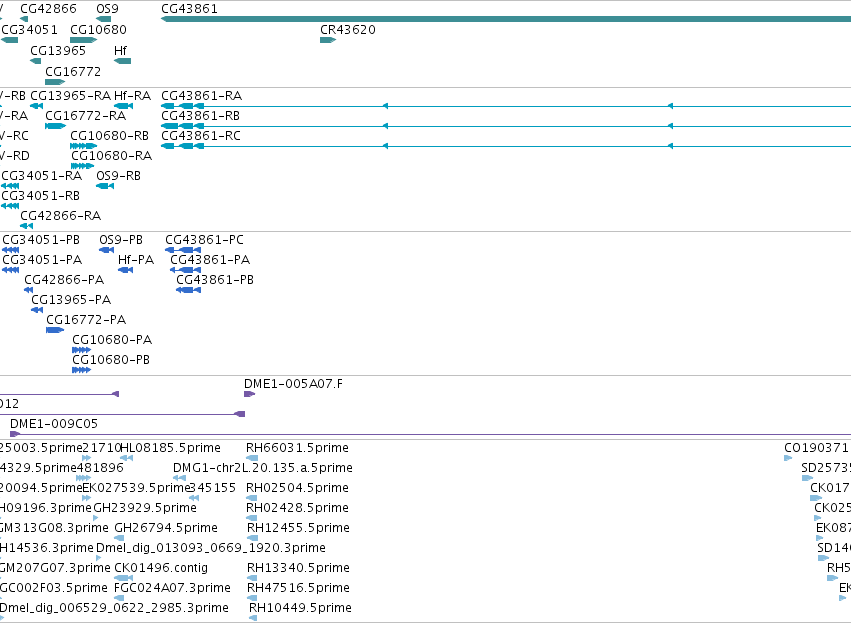Select transcript CG43861-RC

pos(506,146)
